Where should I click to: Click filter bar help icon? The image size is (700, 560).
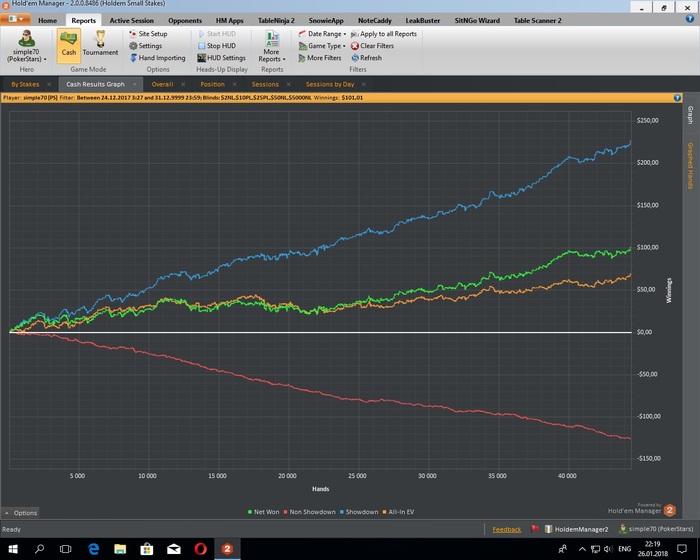[x=677, y=97]
